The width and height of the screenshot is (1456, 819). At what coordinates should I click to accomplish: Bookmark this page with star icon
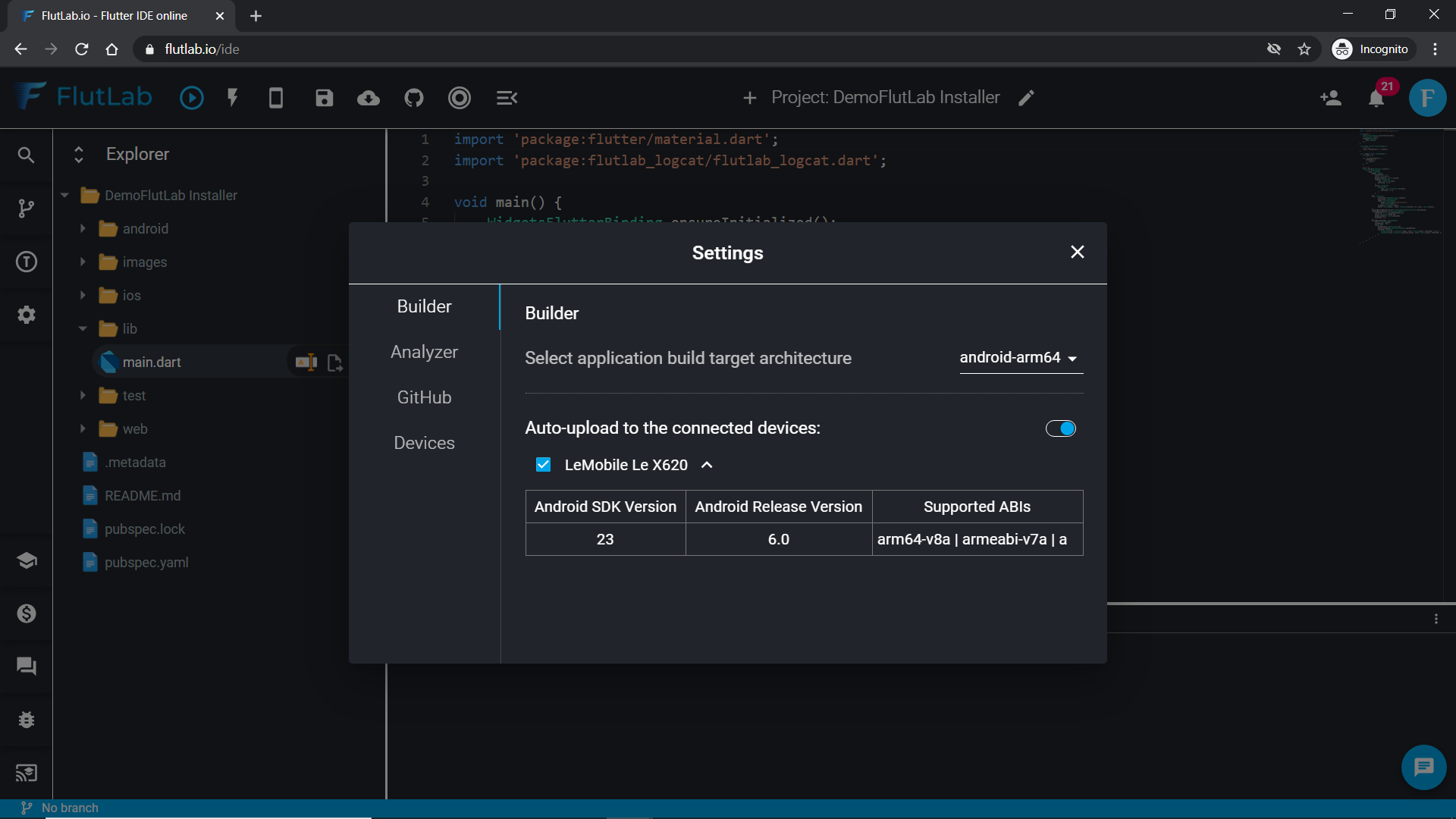click(x=1304, y=49)
